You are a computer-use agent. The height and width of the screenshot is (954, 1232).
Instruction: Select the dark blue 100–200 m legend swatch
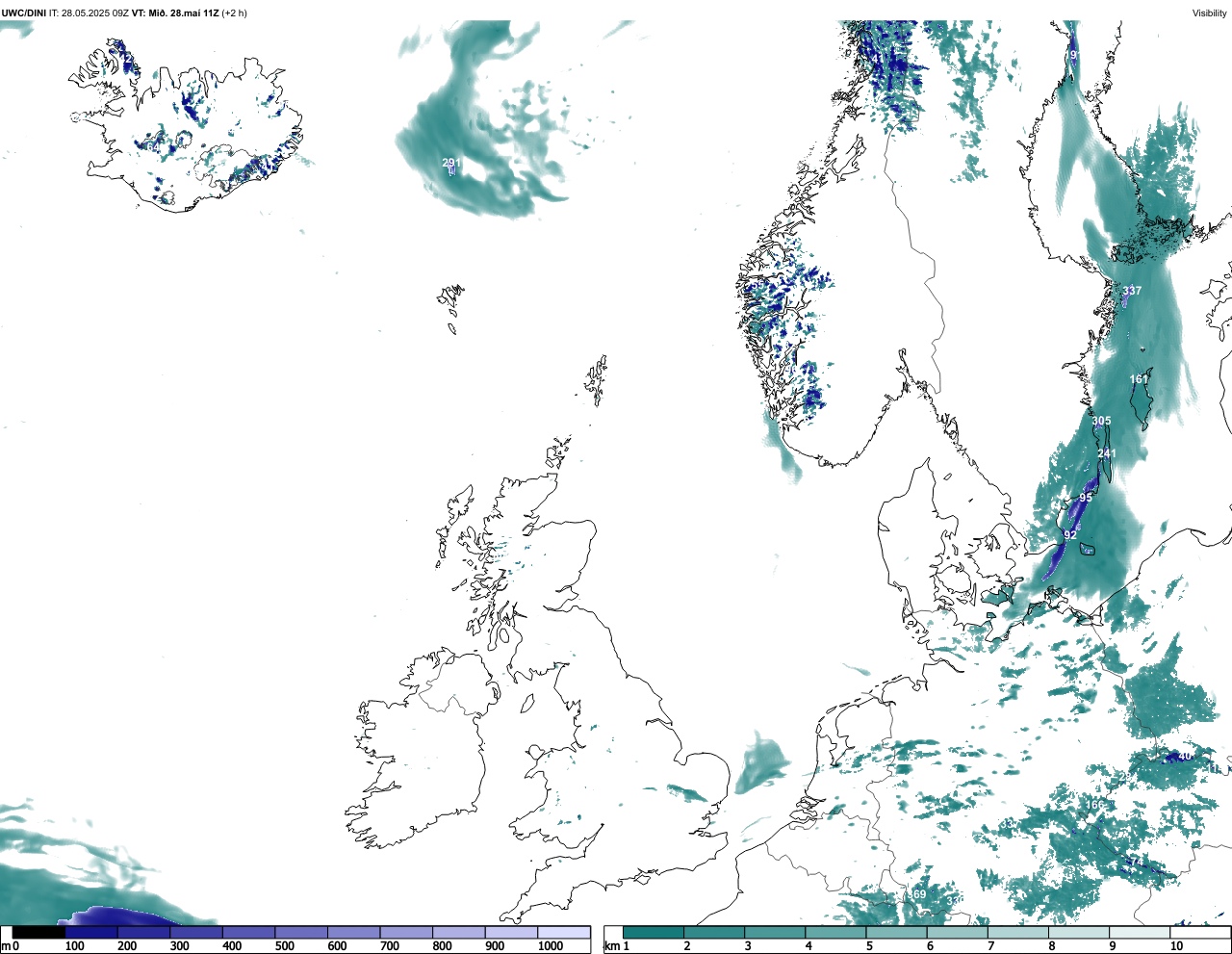coord(91,932)
